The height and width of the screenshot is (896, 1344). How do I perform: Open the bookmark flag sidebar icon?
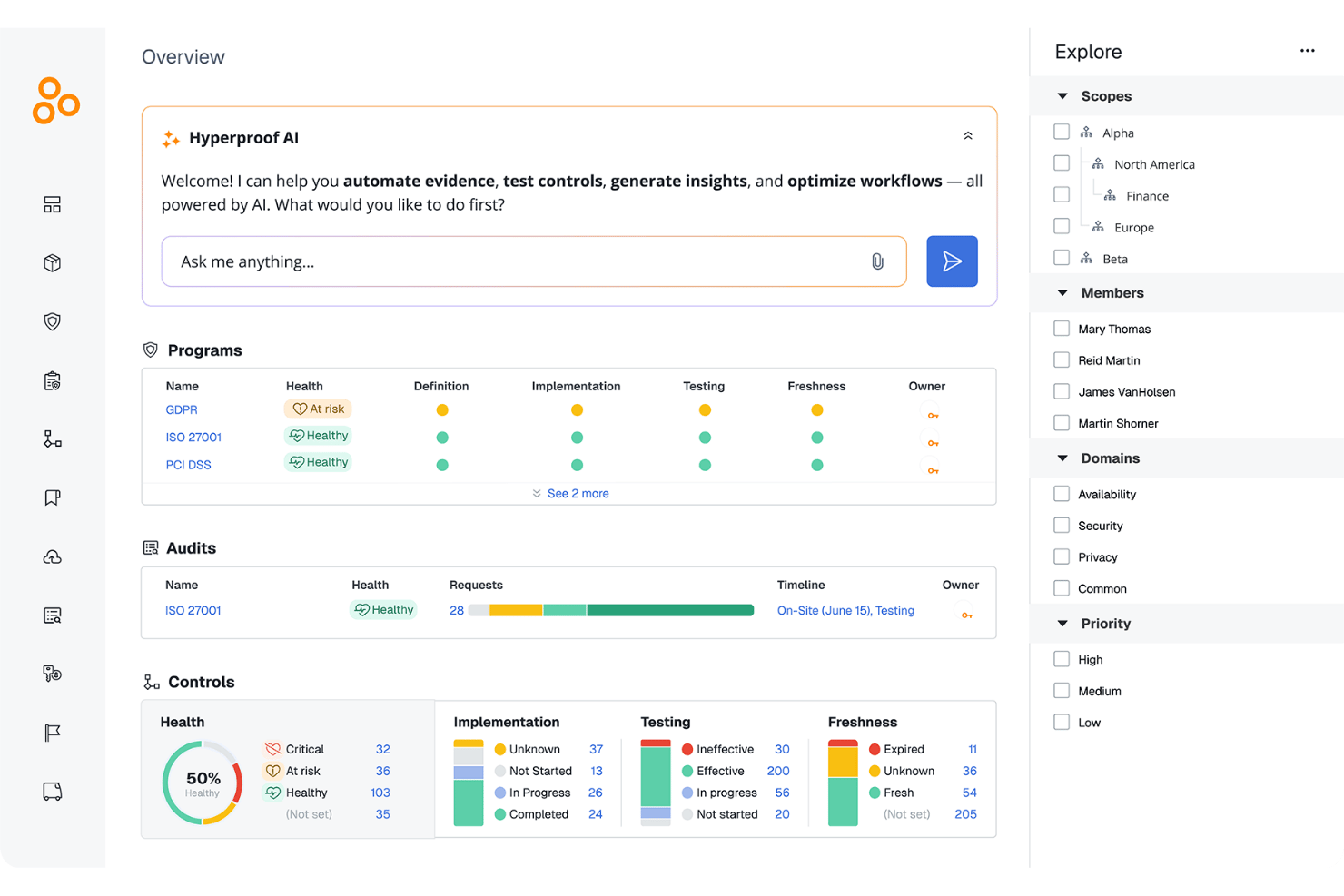point(53,497)
